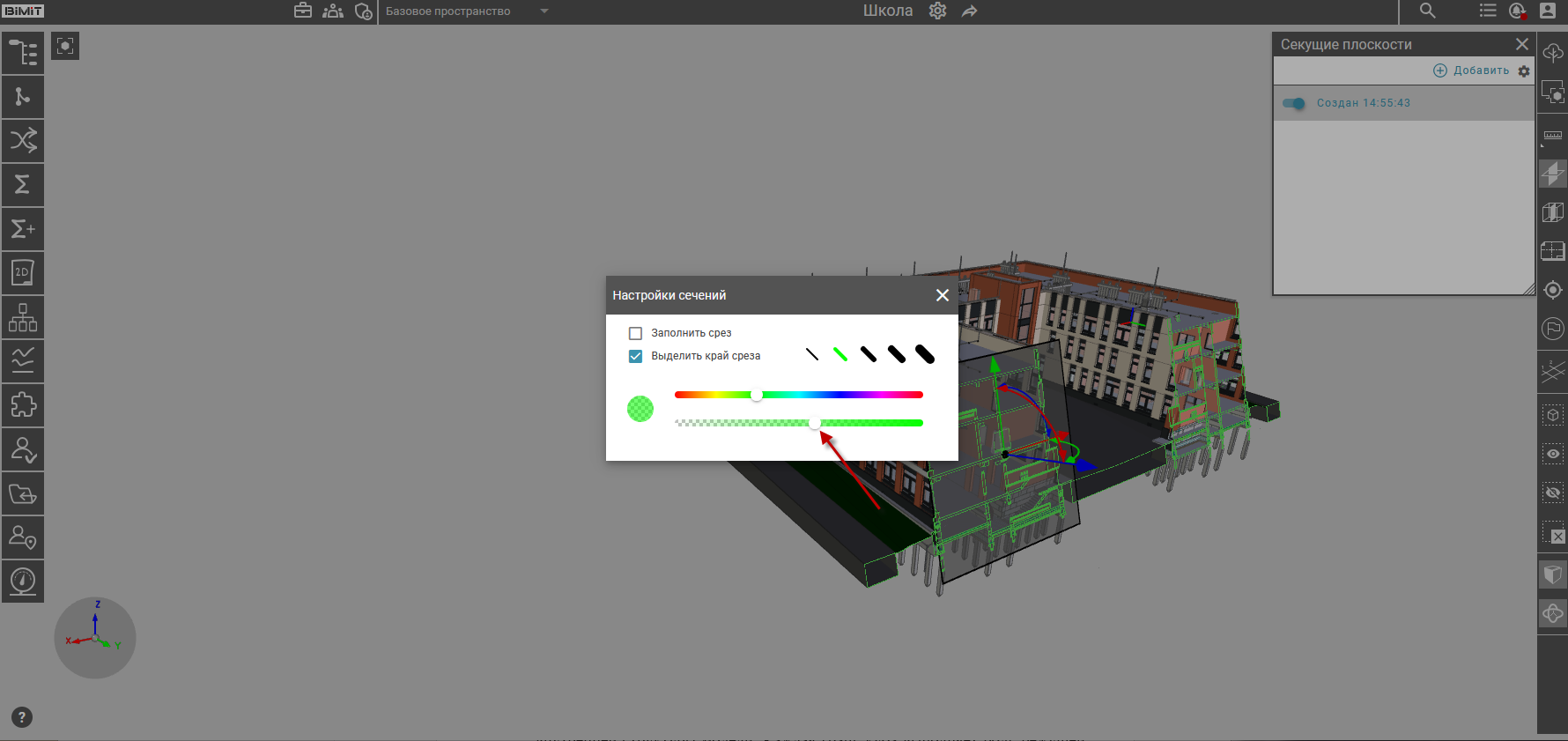Viewport: 1568px width, 741px height.
Task: Click the section box icon
Action: tap(1552, 212)
